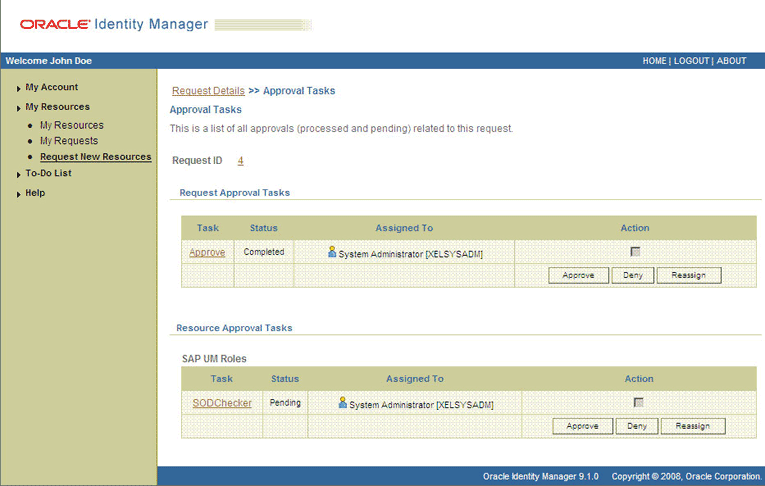Expand the Help arrow
Screen dimensions: 765x486
click(x=18, y=194)
